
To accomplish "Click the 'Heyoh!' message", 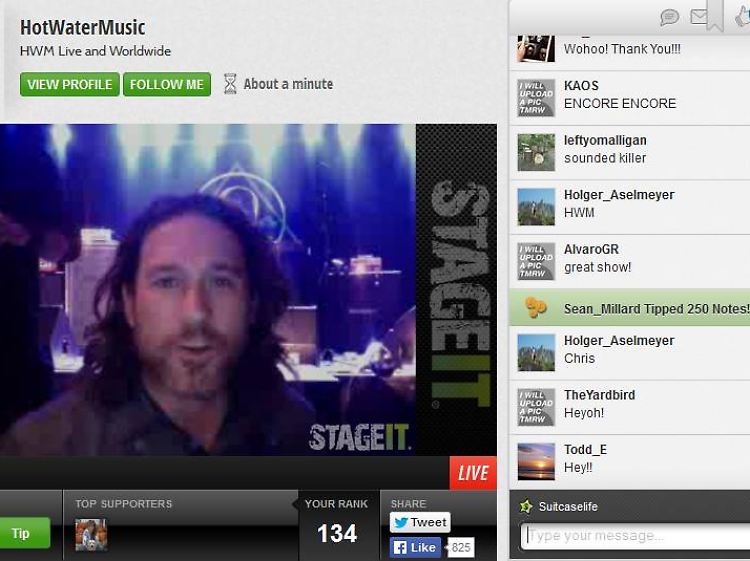I will pyautogui.click(x=584, y=413).
